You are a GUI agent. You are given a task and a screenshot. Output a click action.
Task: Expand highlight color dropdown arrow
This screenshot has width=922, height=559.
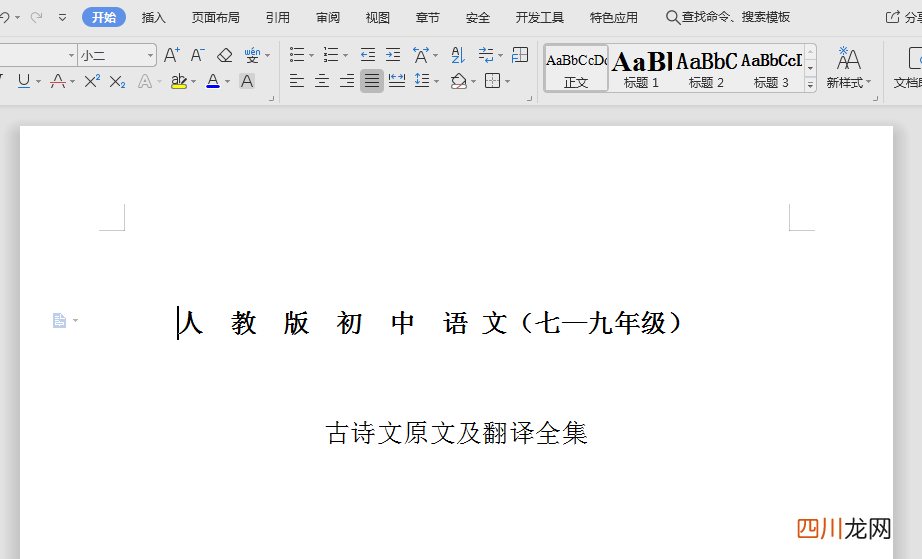click(x=193, y=81)
